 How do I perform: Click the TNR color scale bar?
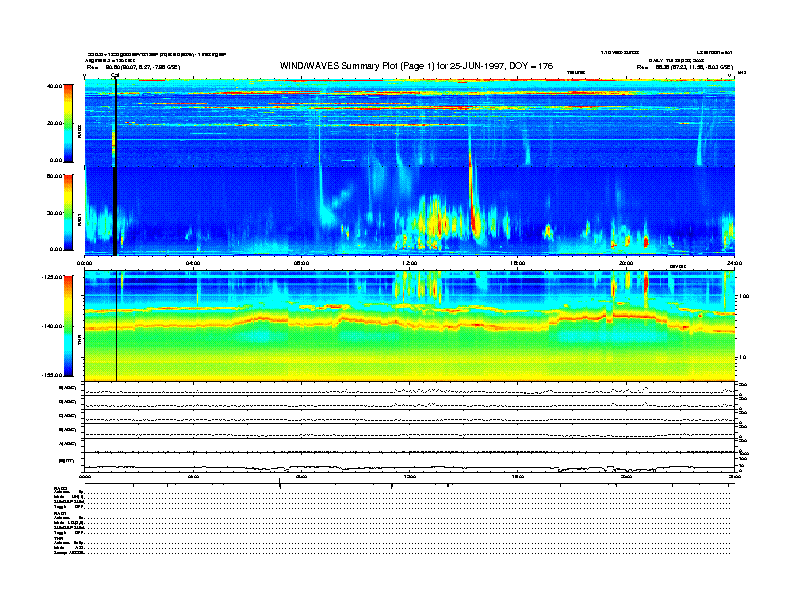(68, 326)
